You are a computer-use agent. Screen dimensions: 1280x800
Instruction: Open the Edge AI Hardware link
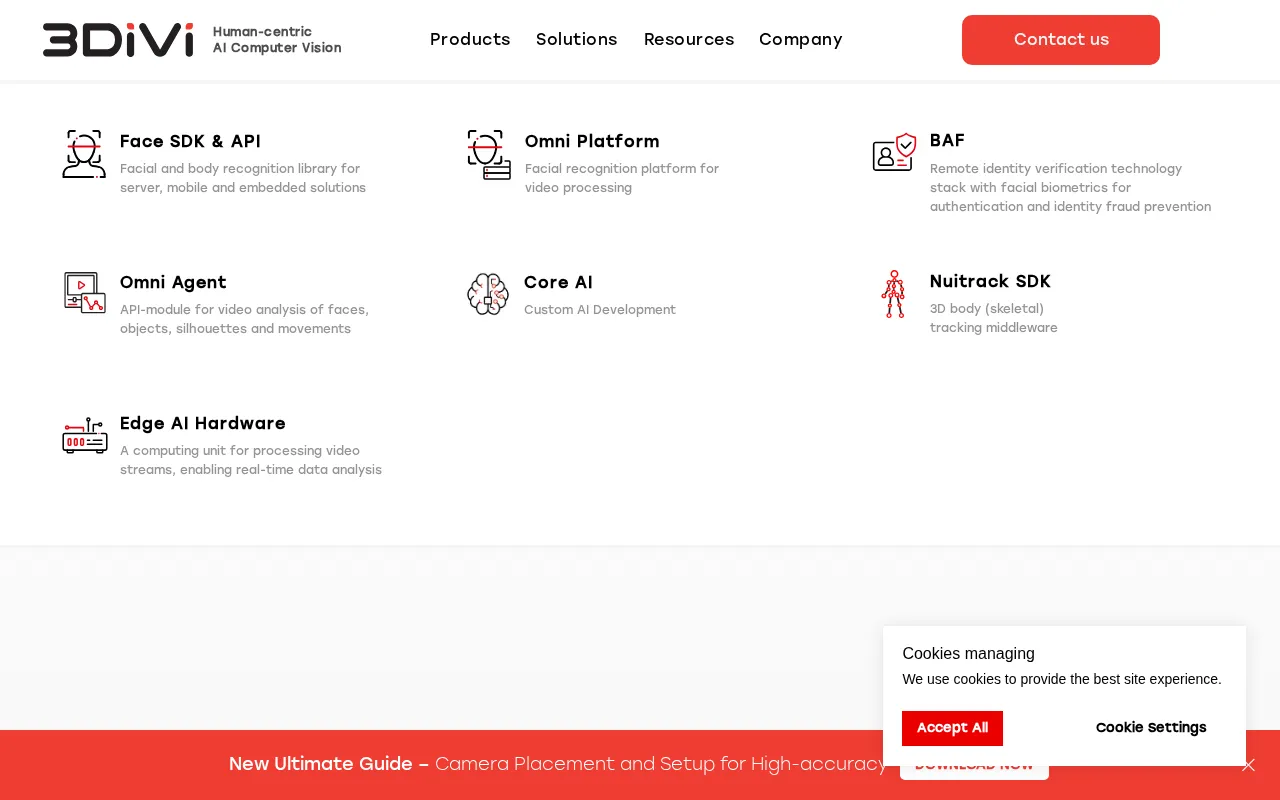tap(203, 423)
